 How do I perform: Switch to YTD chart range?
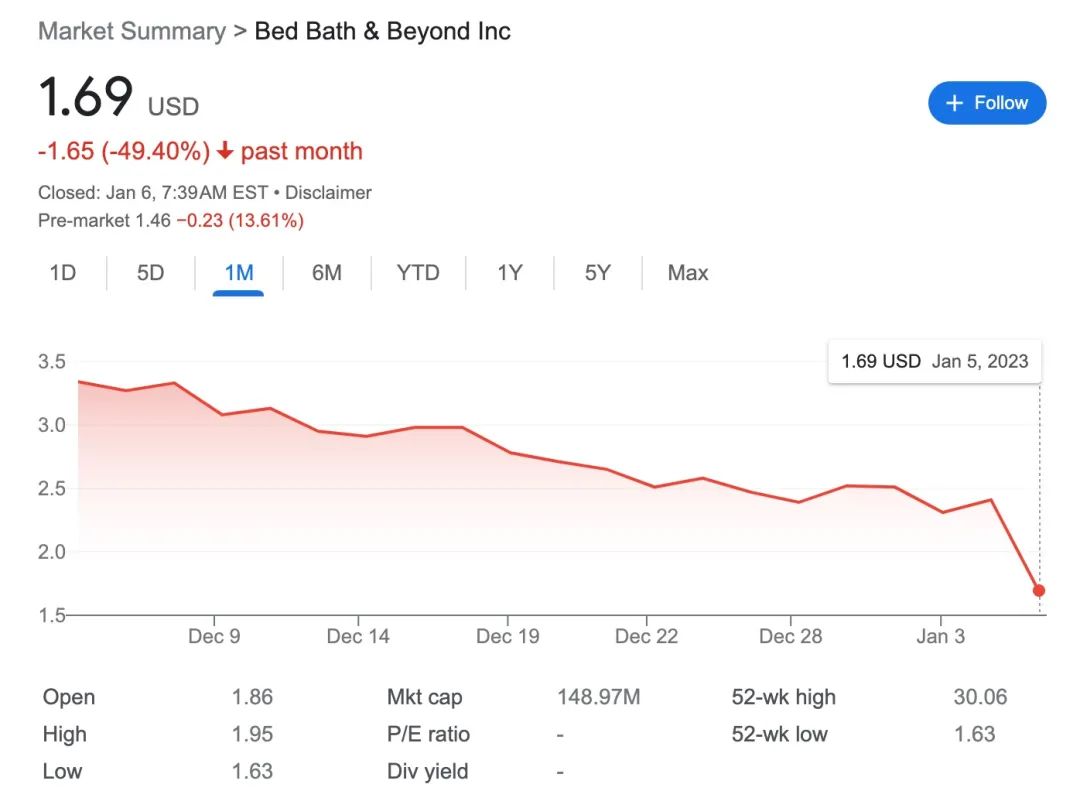[x=417, y=273]
